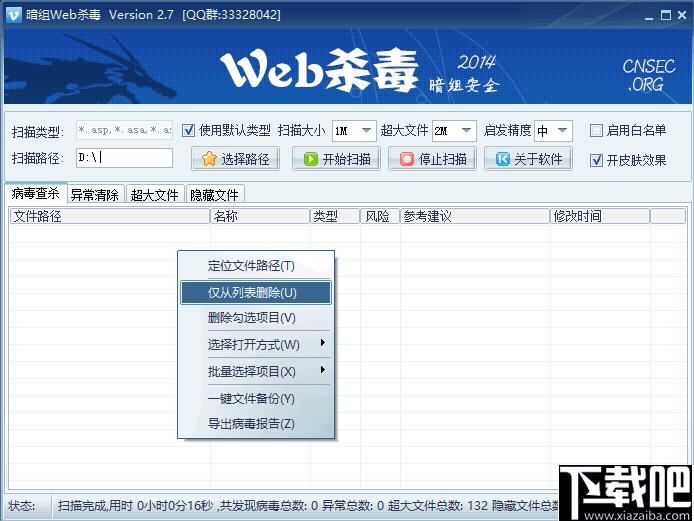Image resolution: width=694 pixels, height=521 pixels.
Task: Click the app logo icon in title bar
Action: pos(14,15)
